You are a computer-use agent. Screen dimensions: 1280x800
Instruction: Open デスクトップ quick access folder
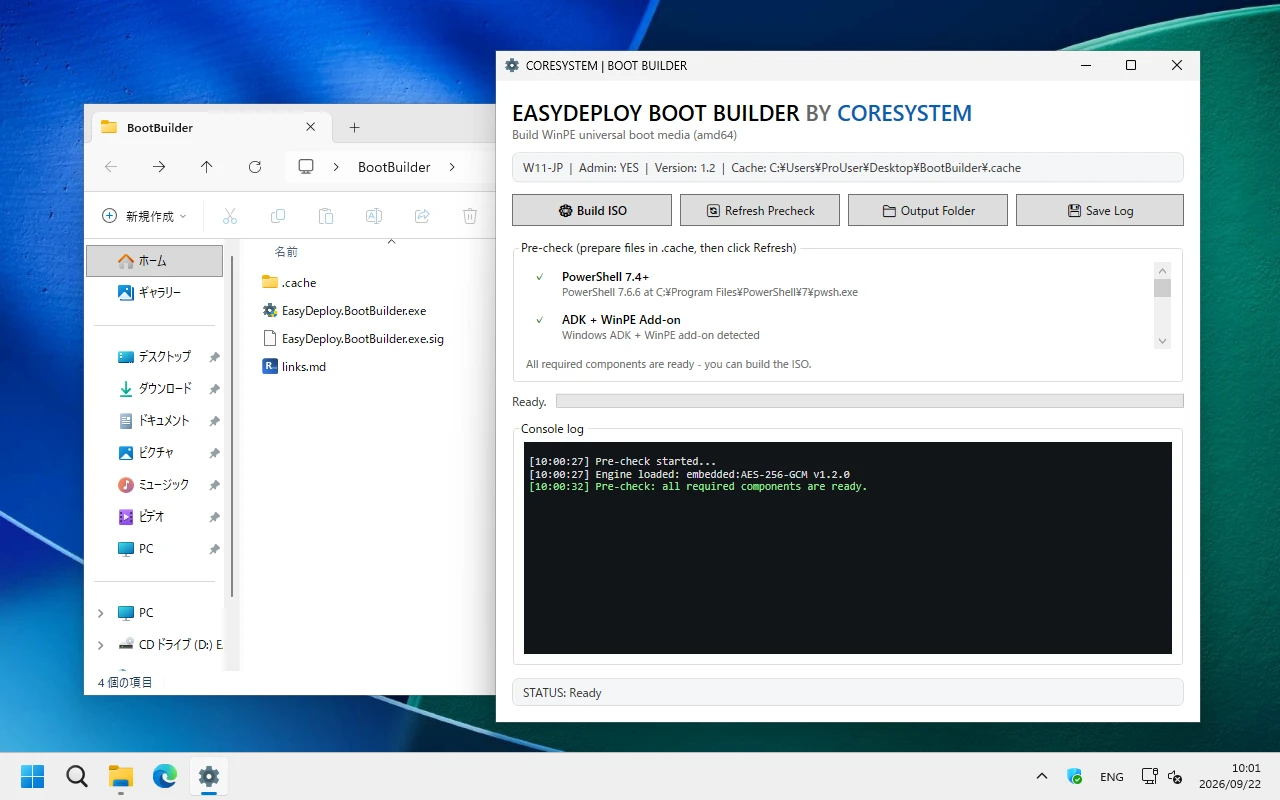[x=155, y=357]
